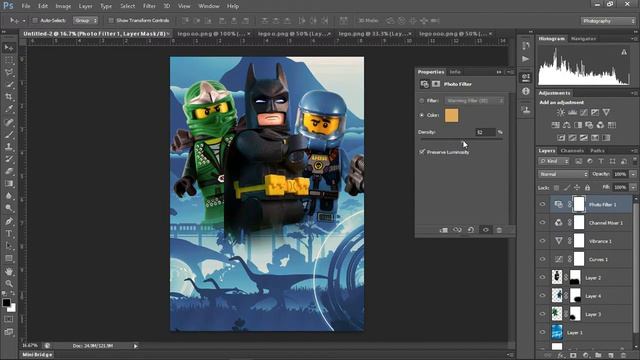Open the Warming Filter dropdown
This screenshot has height=360, width=640.
point(474,100)
